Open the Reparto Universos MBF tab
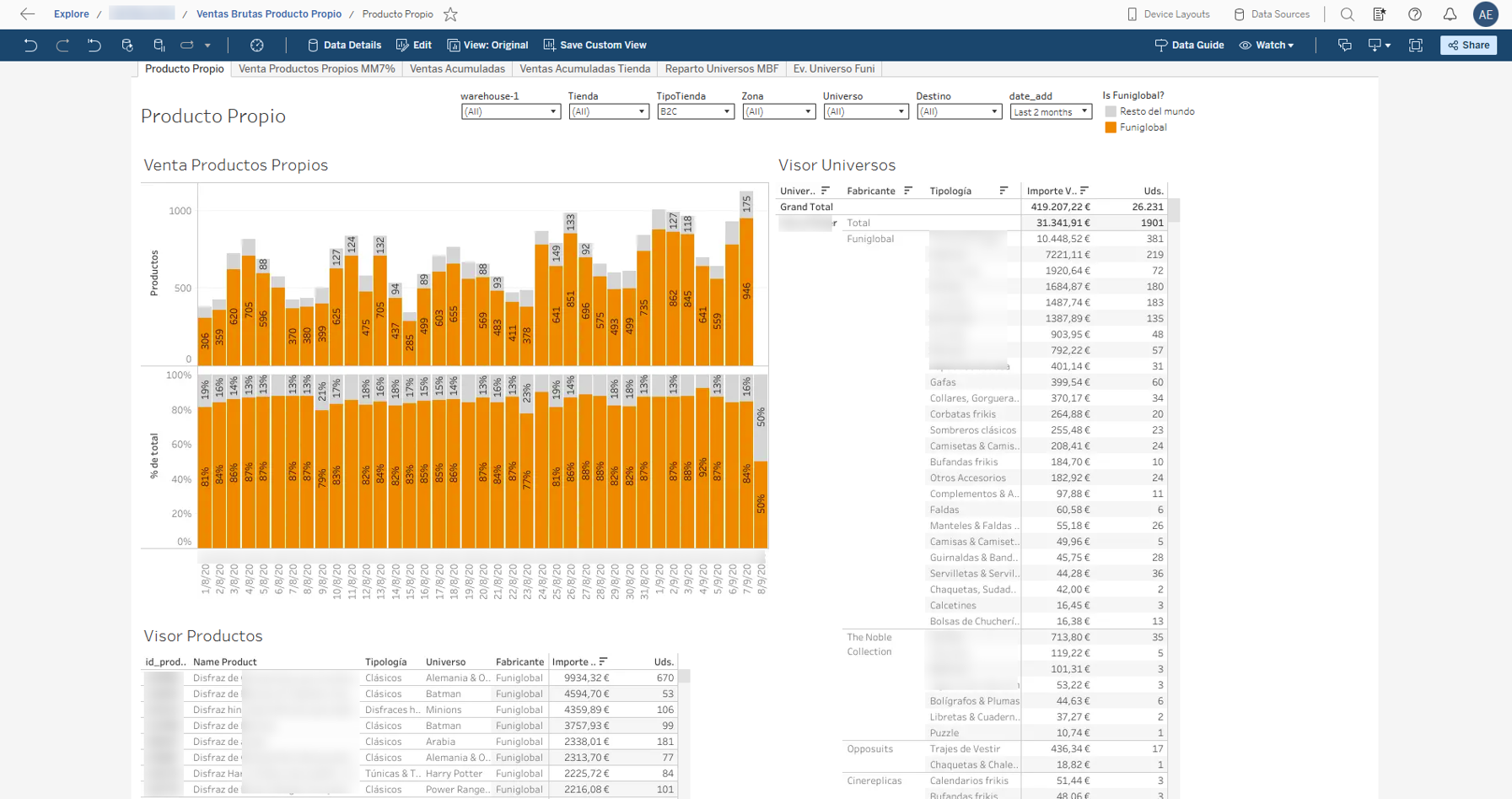The height and width of the screenshot is (799, 1512). pos(721,69)
